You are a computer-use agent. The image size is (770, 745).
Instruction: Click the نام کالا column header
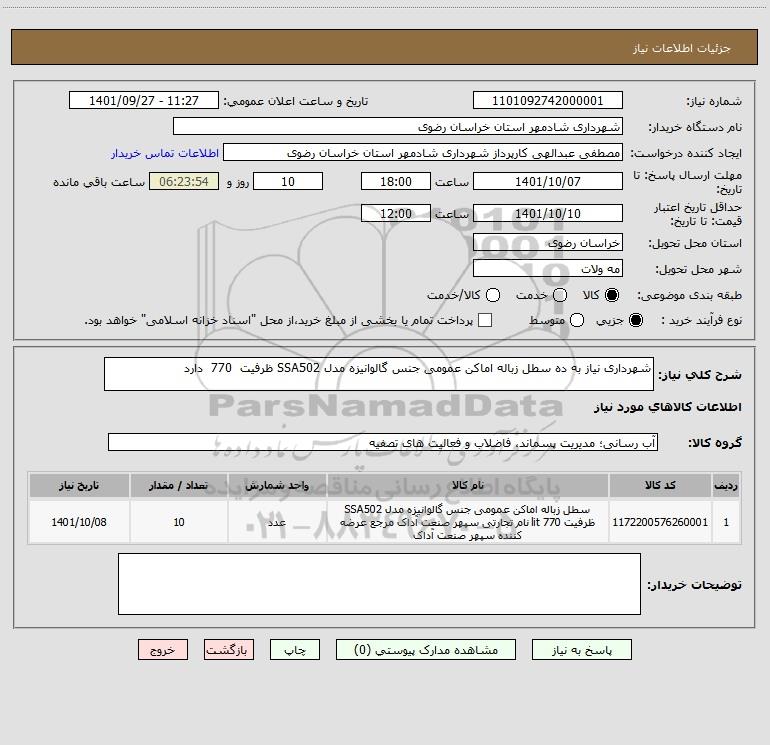tap(468, 485)
